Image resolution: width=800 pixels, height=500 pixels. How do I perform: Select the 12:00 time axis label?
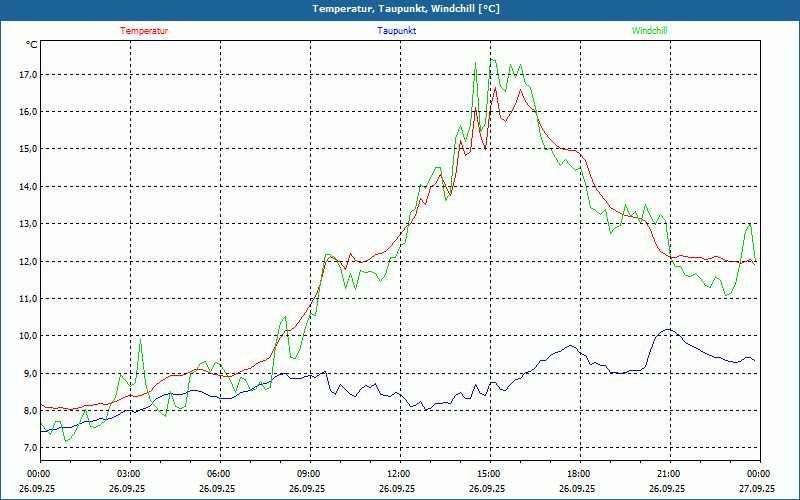[x=398, y=473]
